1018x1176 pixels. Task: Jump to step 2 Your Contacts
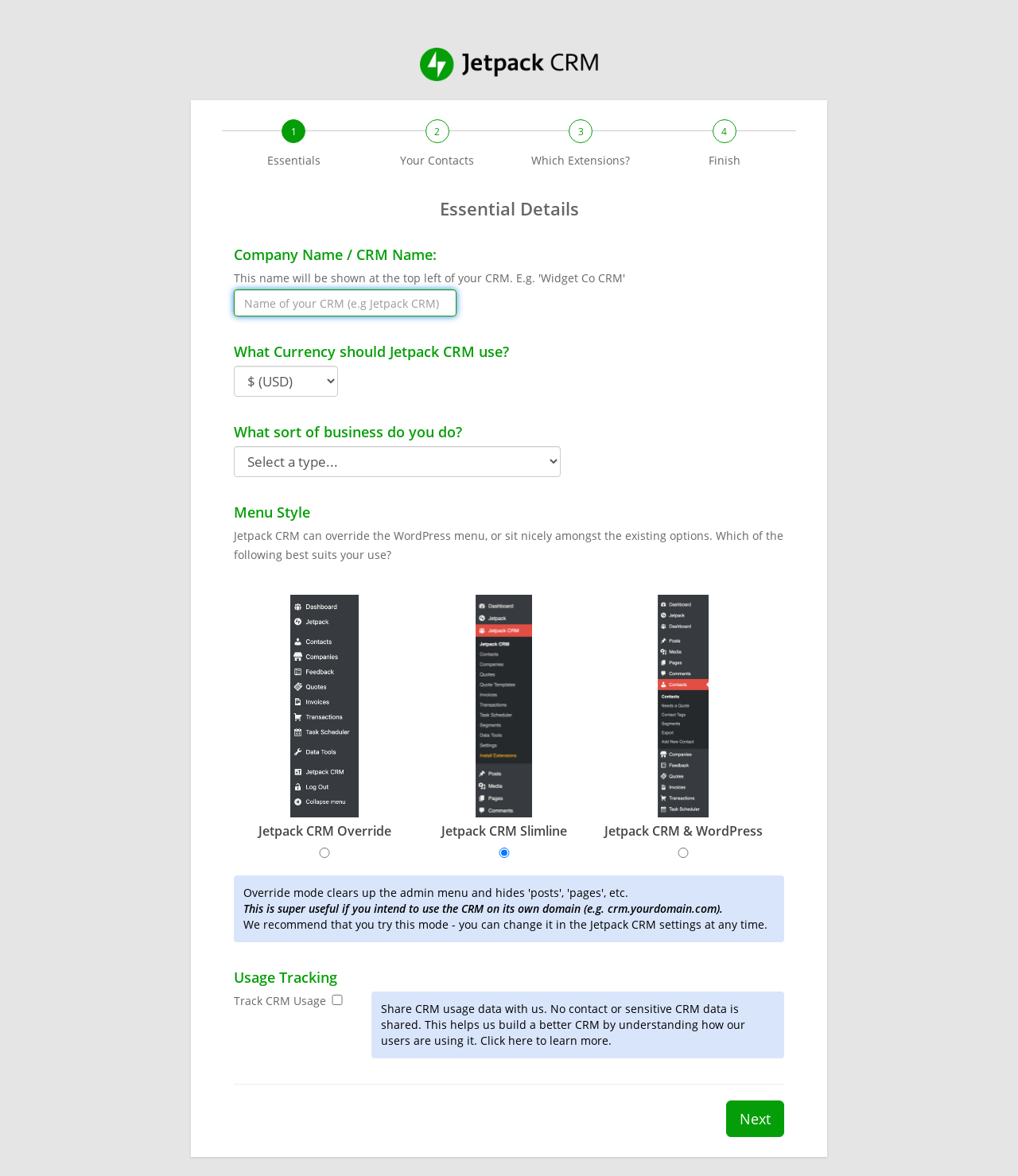tap(437, 131)
